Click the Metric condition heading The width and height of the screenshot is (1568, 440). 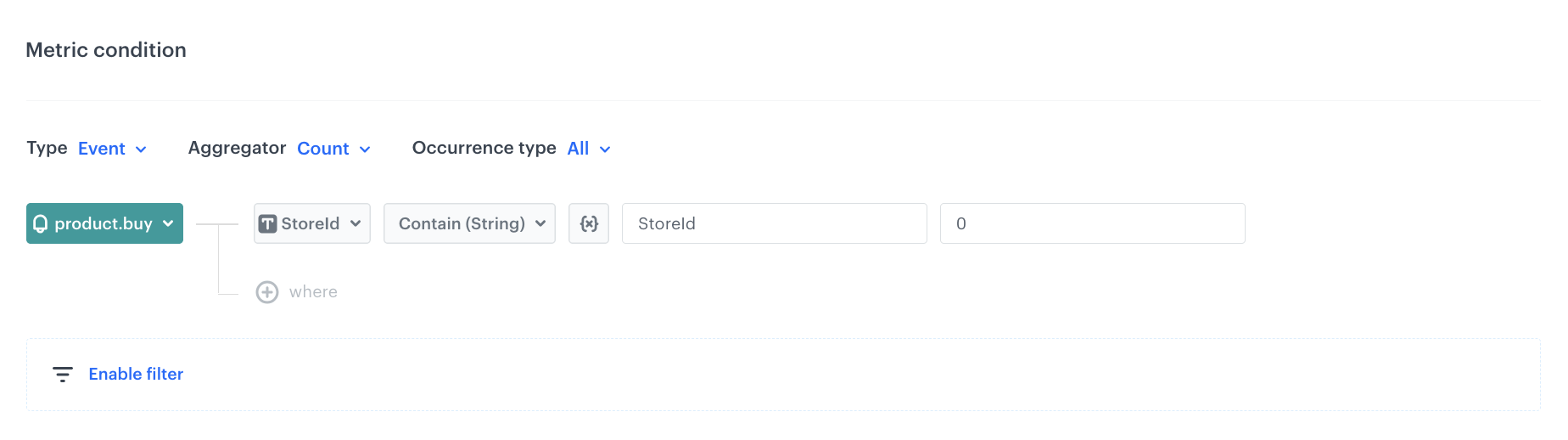pos(106,50)
